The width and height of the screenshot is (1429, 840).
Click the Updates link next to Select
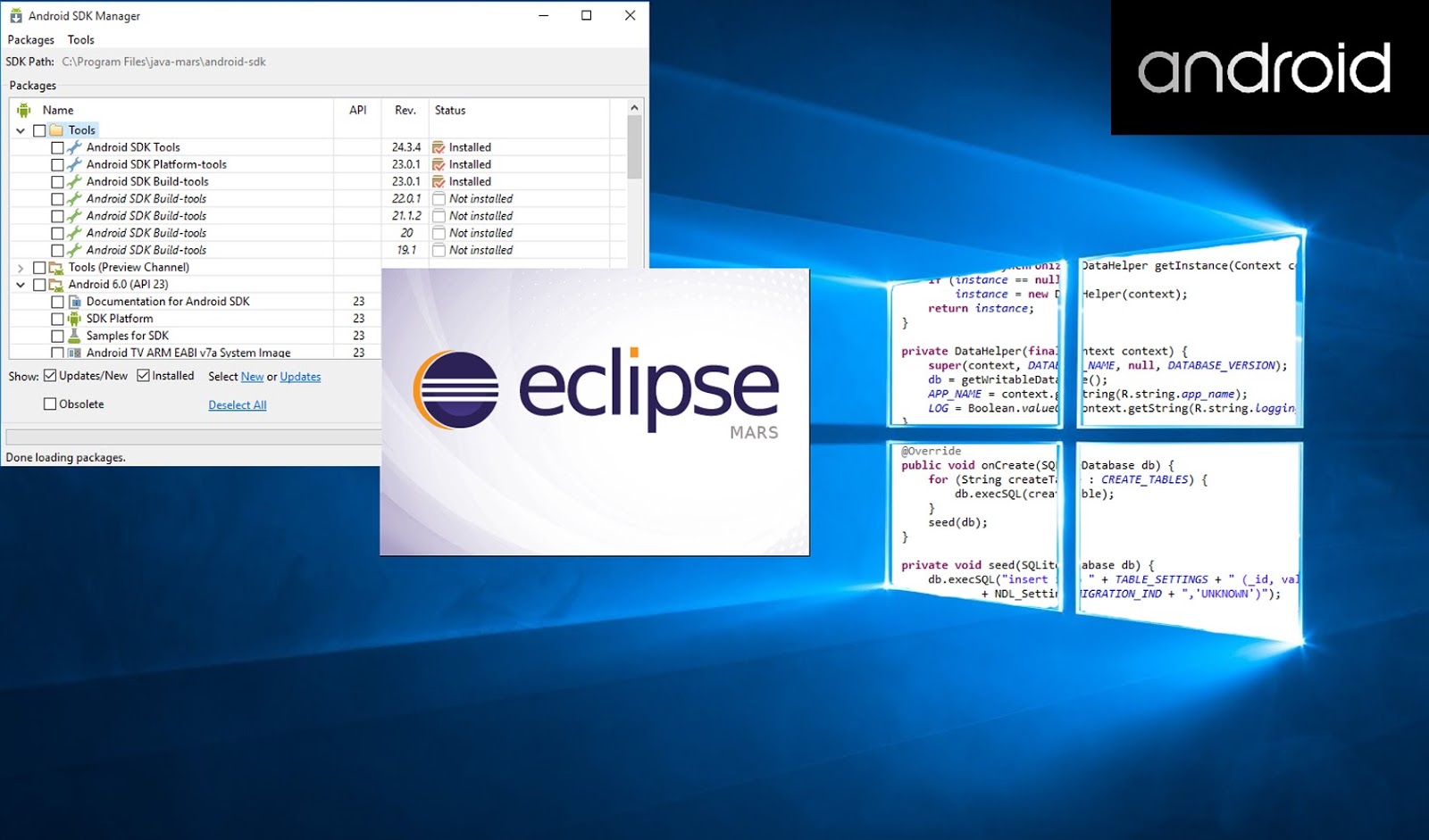pyautogui.click(x=300, y=377)
